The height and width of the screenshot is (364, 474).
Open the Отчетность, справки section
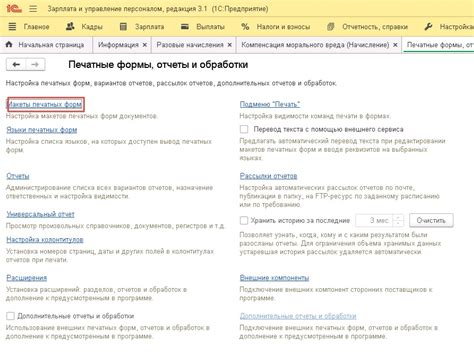tap(375, 27)
